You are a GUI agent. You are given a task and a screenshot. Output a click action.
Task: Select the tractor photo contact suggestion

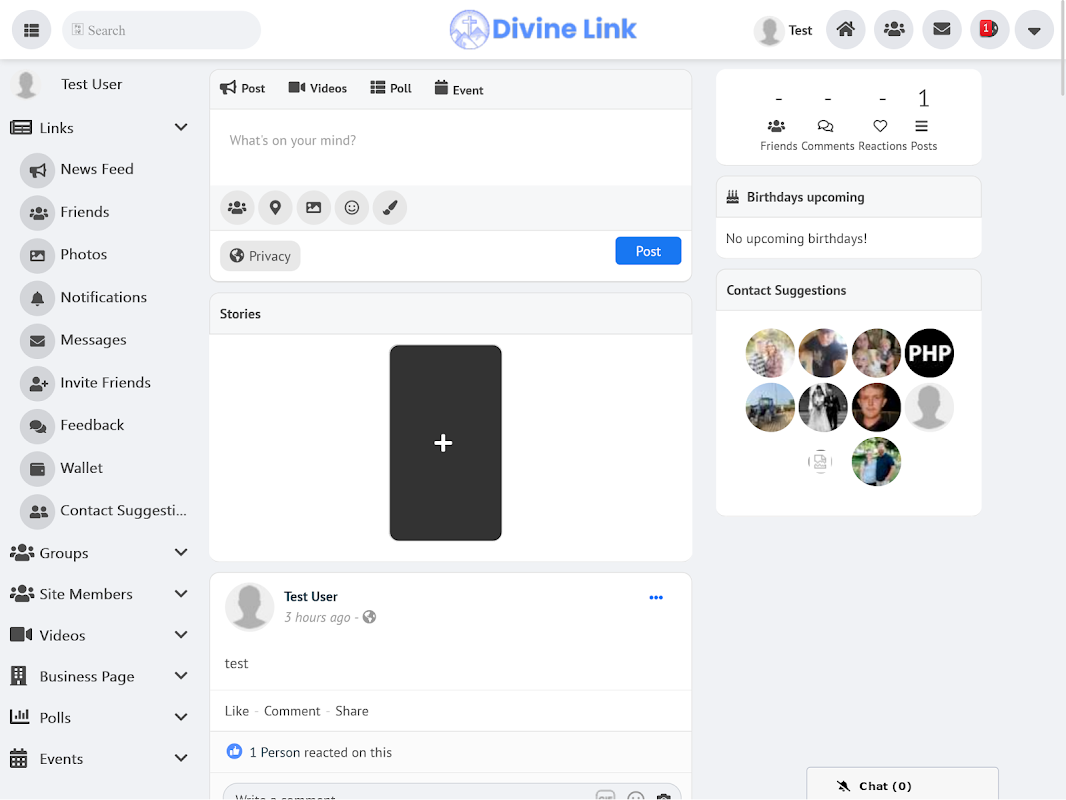pos(770,407)
